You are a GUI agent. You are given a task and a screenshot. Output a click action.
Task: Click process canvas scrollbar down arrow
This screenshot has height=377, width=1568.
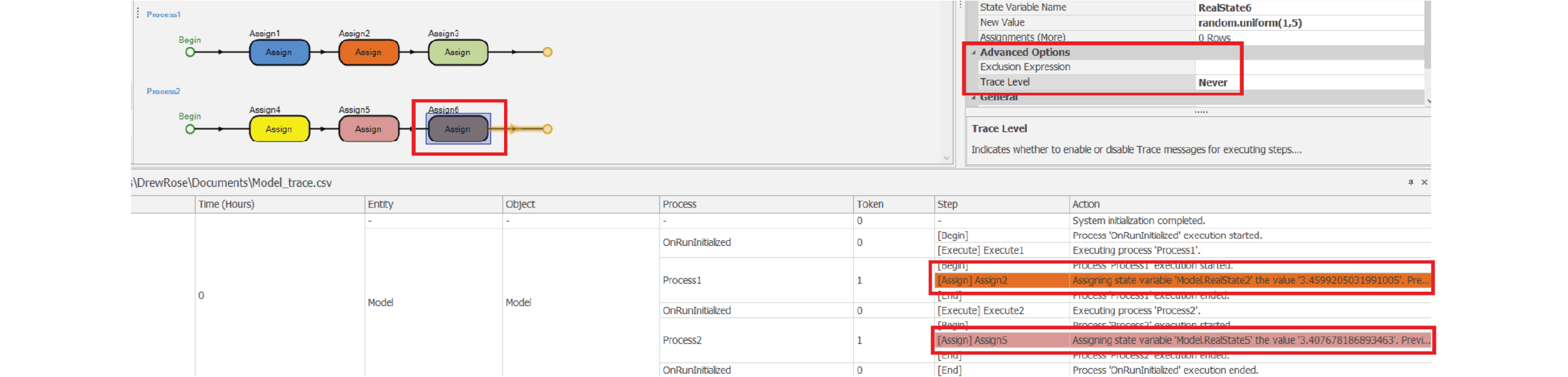pos(947,158)
